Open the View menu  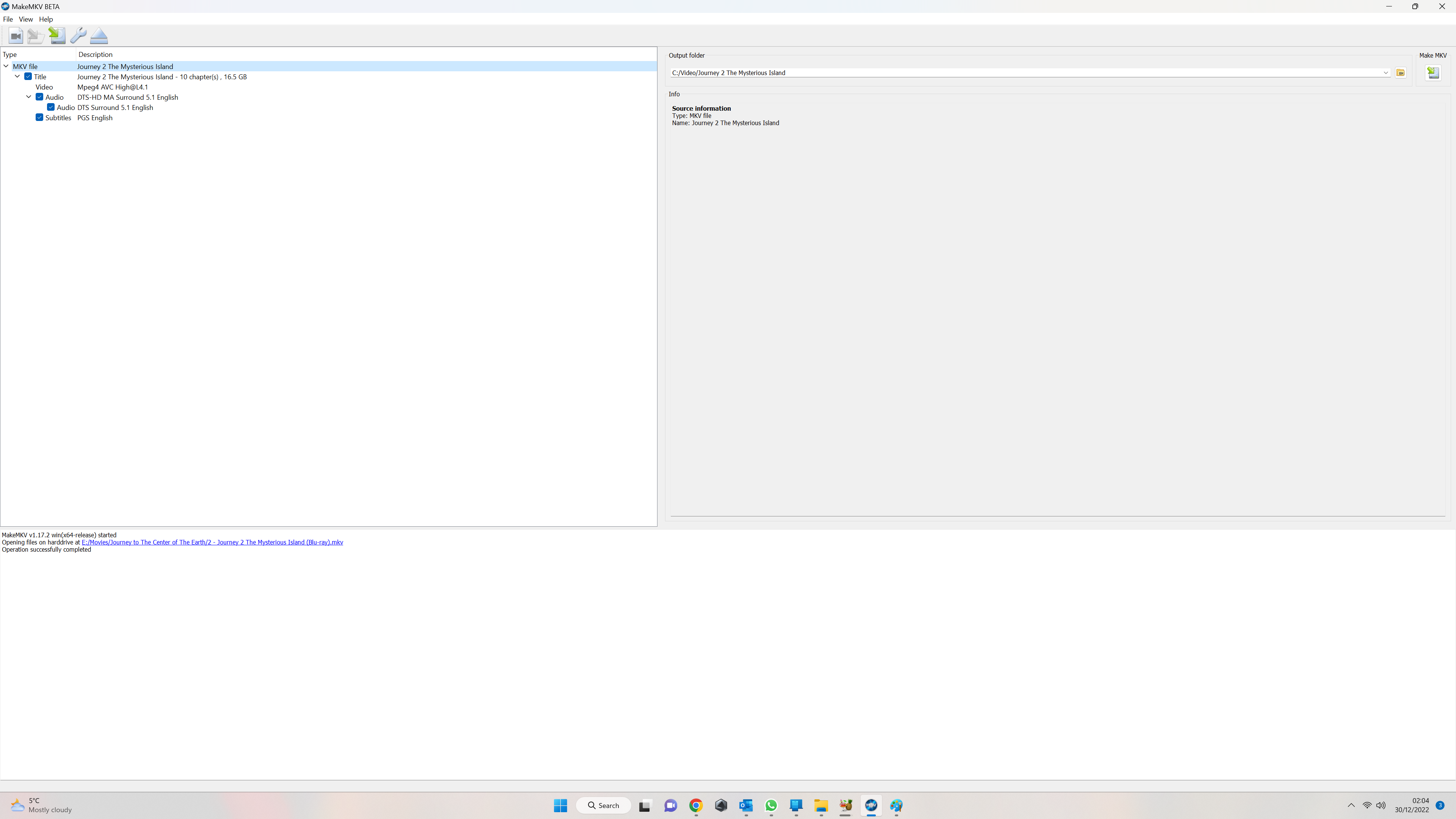(25, 19)
